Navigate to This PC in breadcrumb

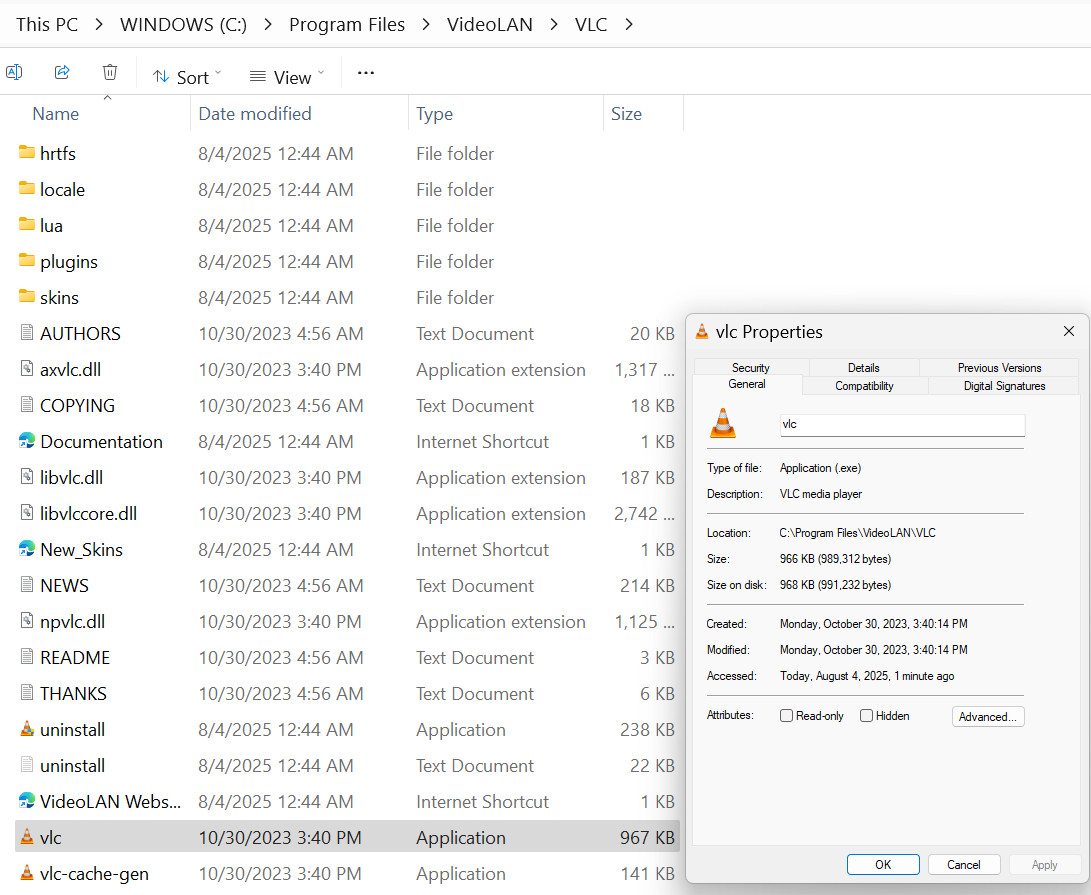pyautogui.click(x=47, y=25)
